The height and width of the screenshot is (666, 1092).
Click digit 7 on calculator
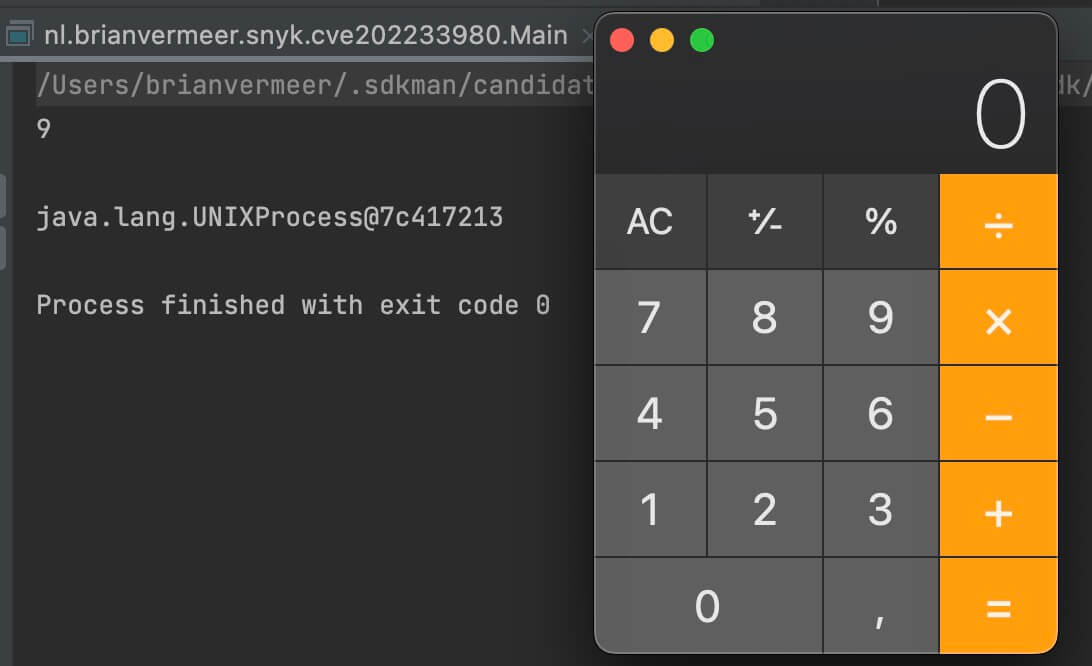(650, 318)
